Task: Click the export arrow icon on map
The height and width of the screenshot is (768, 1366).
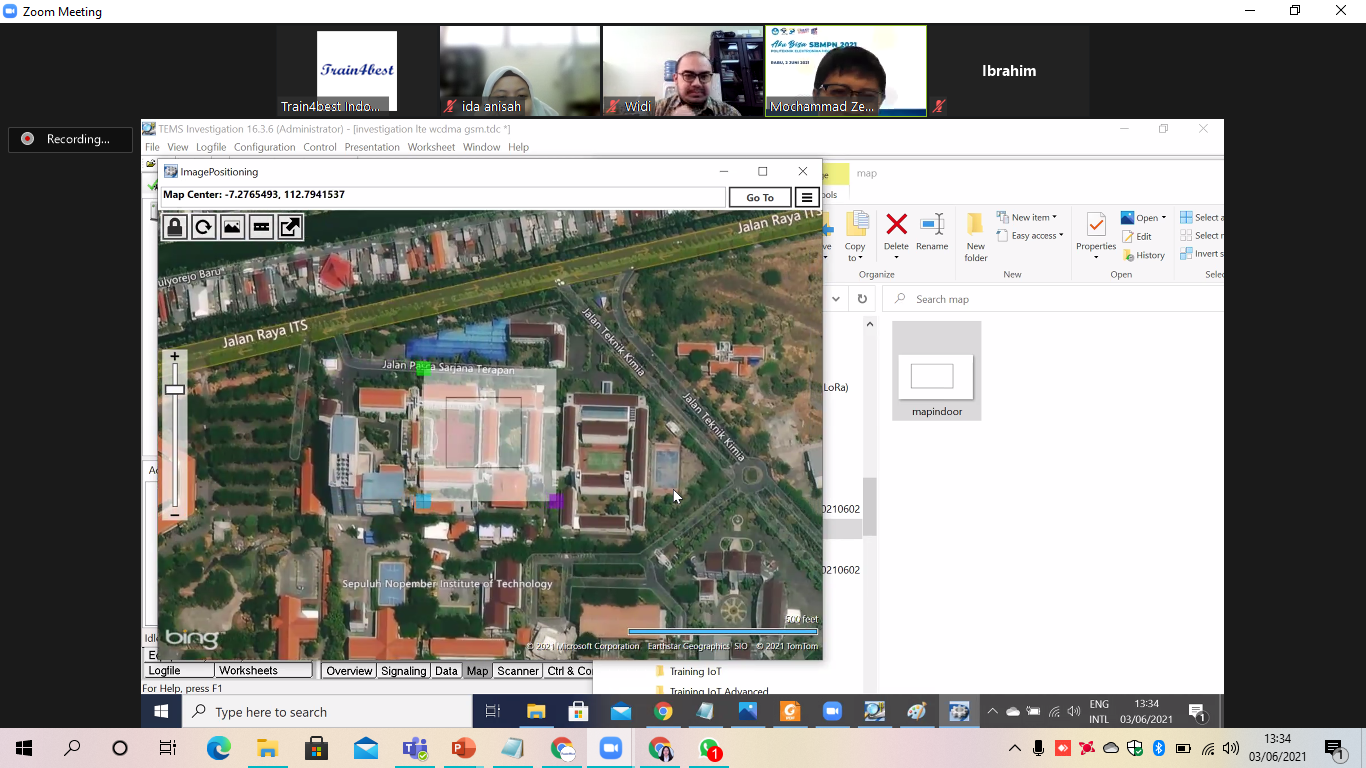Action: click(289, 227)
